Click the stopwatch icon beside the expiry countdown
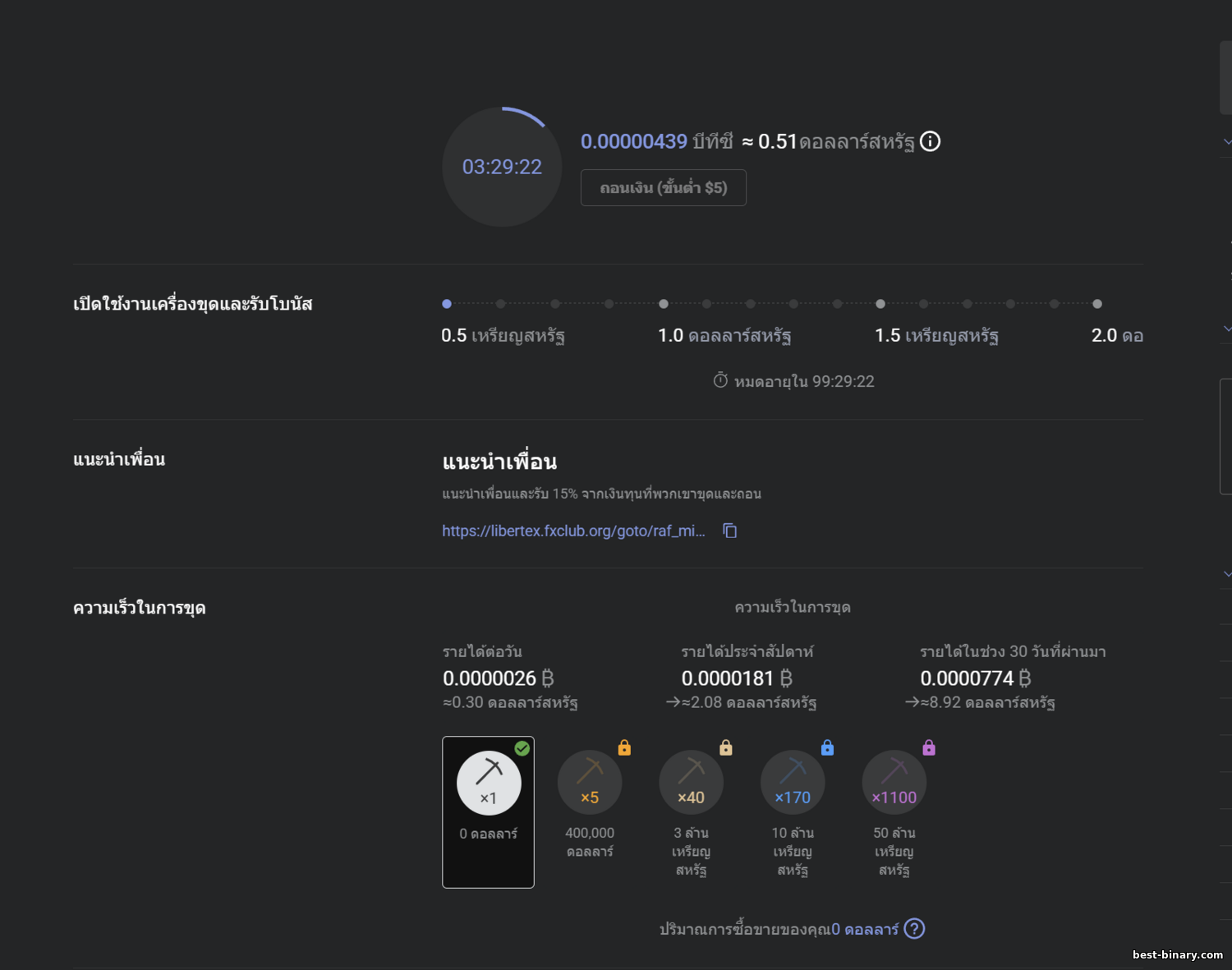This screenshot has width=1232, height=970. 720,380
